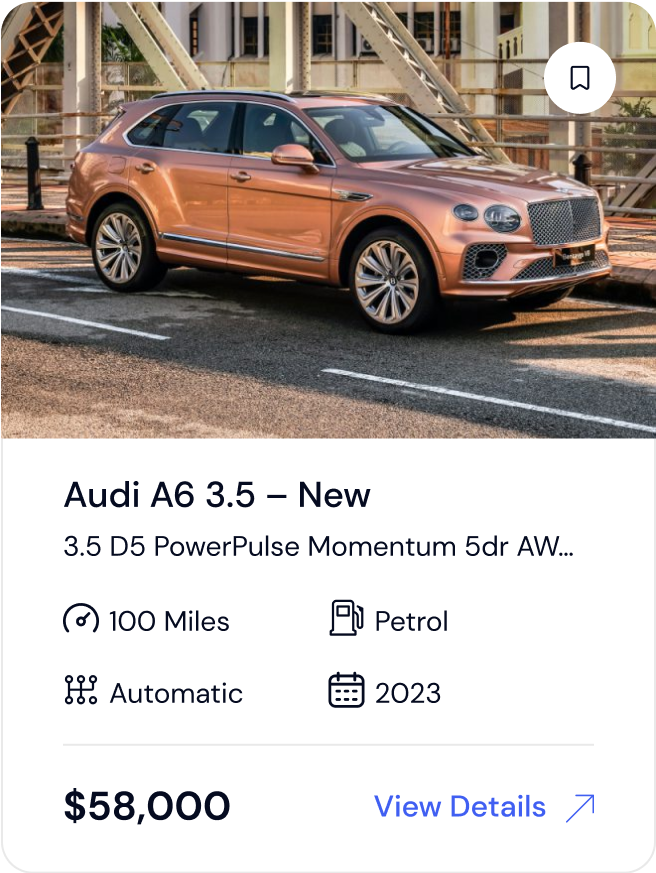Image resolution: width=656 pixels, height=873 pixels.
Task: Click the Petrol fuel type label
Action: point(411,621)
